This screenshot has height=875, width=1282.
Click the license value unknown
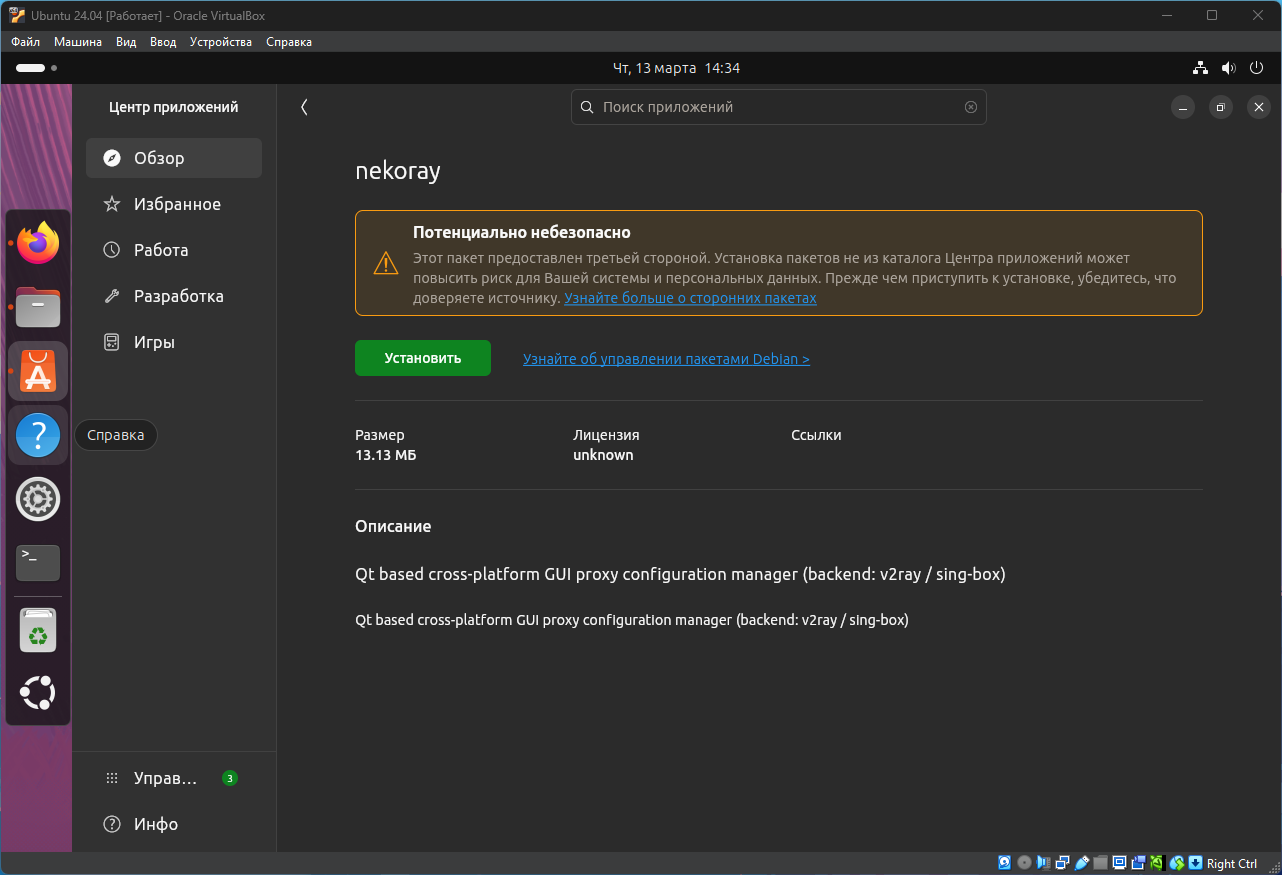pos(603,455)
